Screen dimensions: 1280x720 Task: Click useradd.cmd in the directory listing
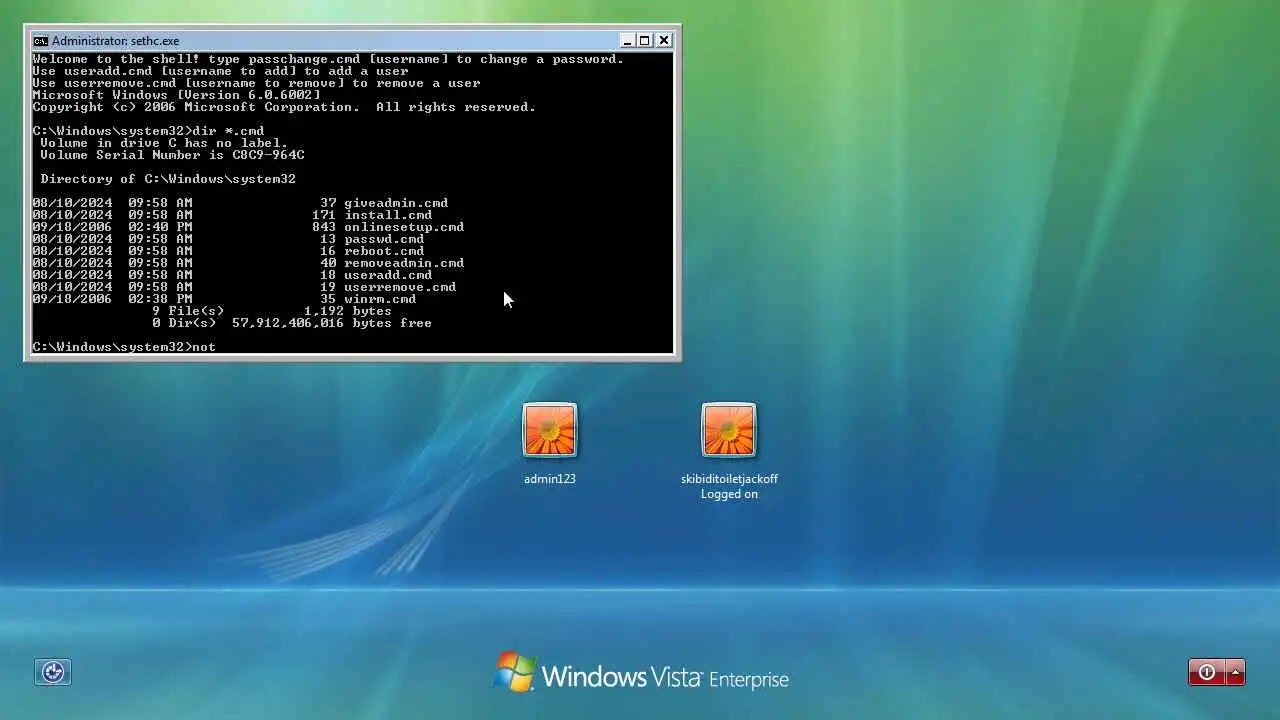pos(388,275)
